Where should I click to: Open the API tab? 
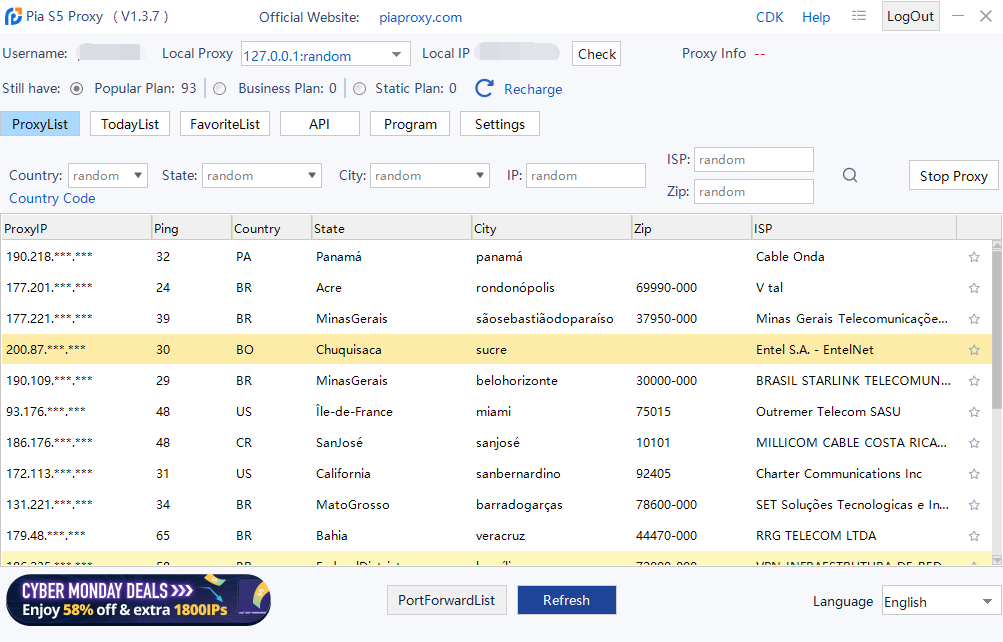coord(319,124)
